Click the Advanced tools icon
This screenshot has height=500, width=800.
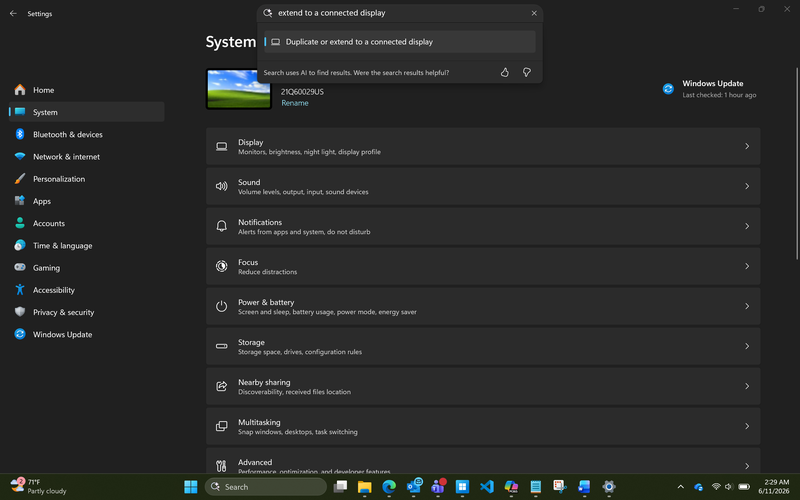point(221,466)
